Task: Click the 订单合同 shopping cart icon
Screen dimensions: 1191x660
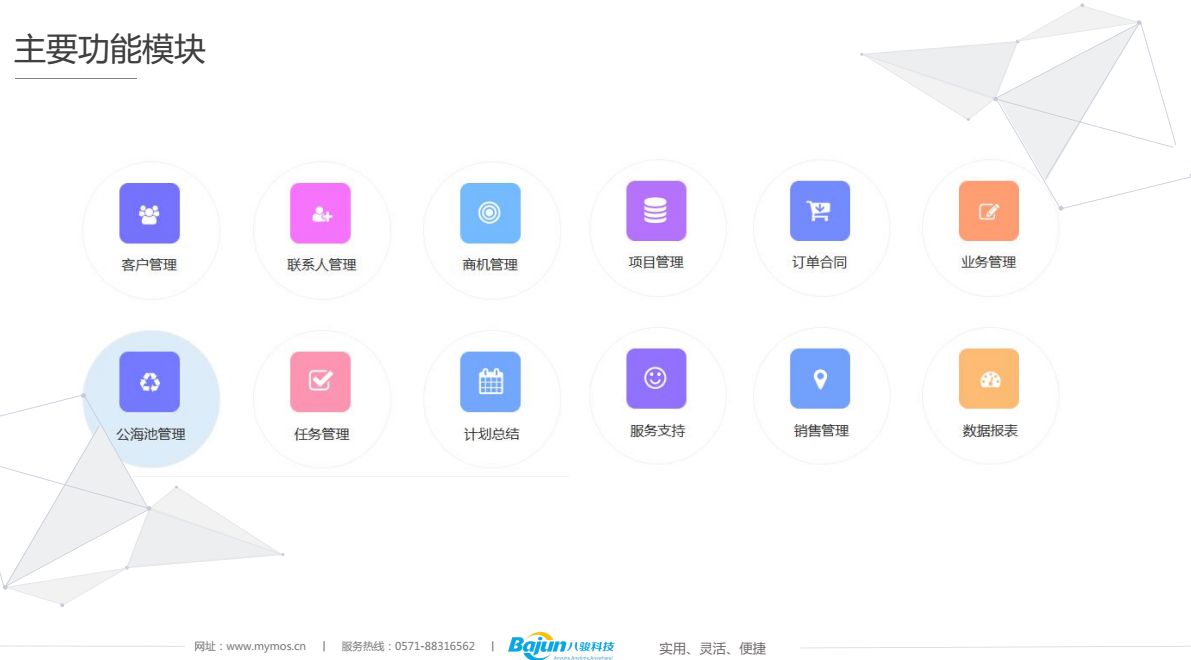Action: tap(820, 211)
